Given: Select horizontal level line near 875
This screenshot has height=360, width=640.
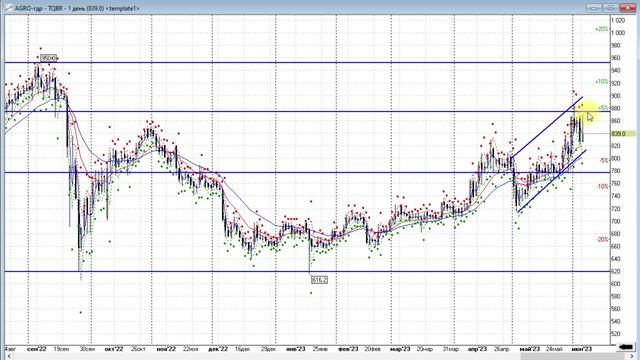Looking at the screenshot, I should click(306, 111).
